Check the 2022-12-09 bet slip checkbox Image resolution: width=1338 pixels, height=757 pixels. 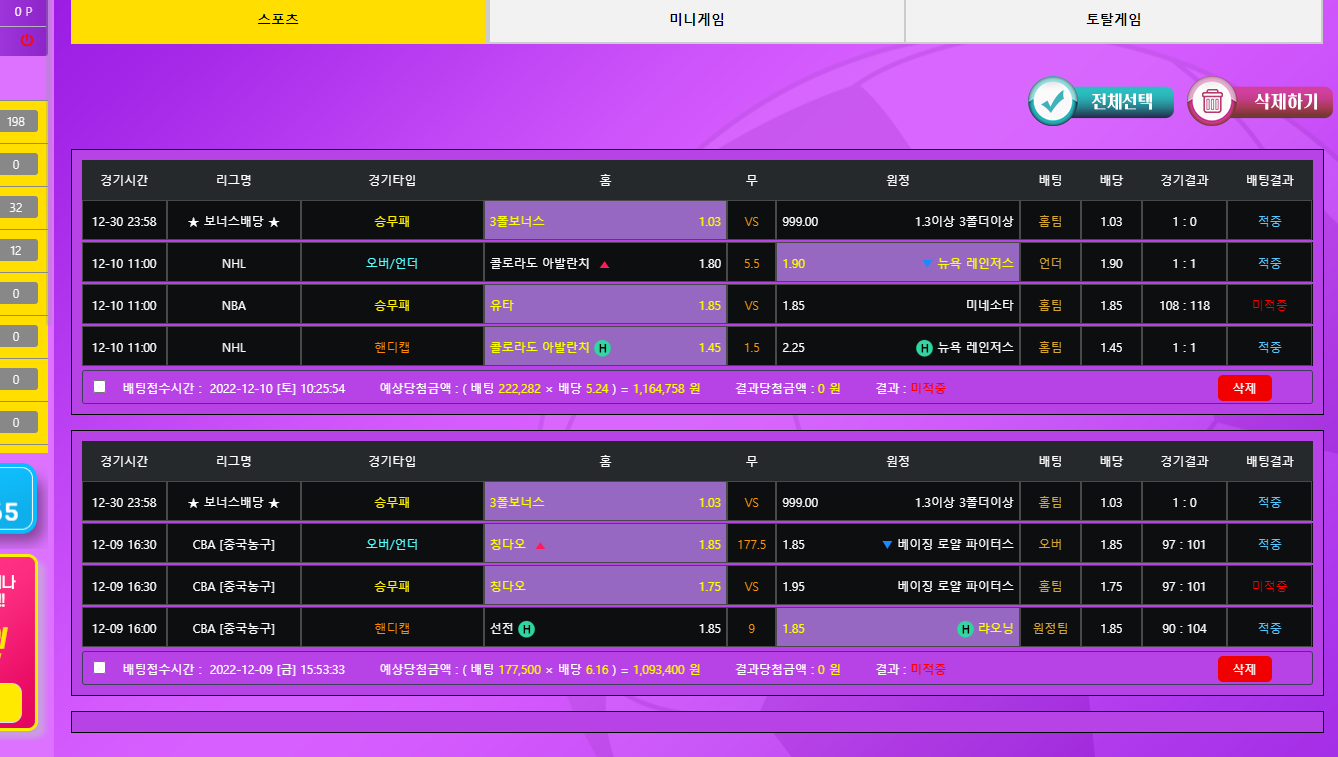tap(99, 667)
